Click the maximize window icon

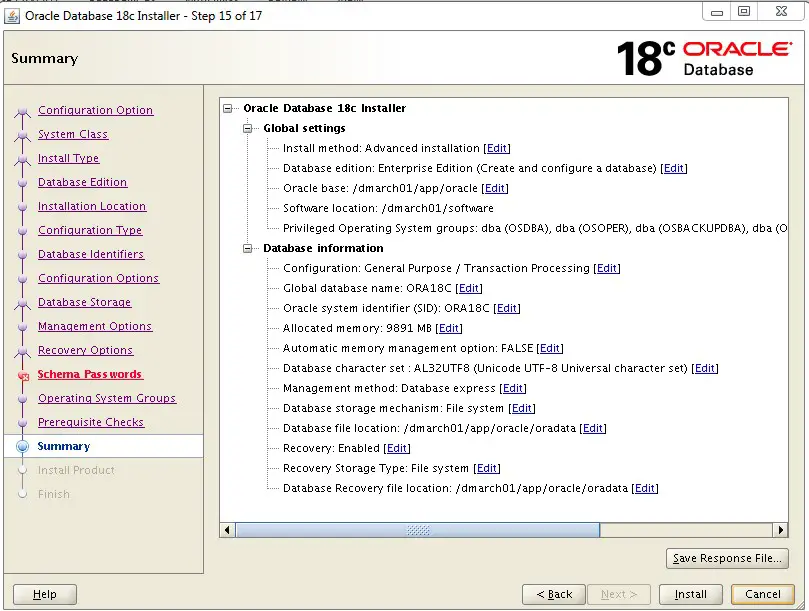(x=743, y=11)
